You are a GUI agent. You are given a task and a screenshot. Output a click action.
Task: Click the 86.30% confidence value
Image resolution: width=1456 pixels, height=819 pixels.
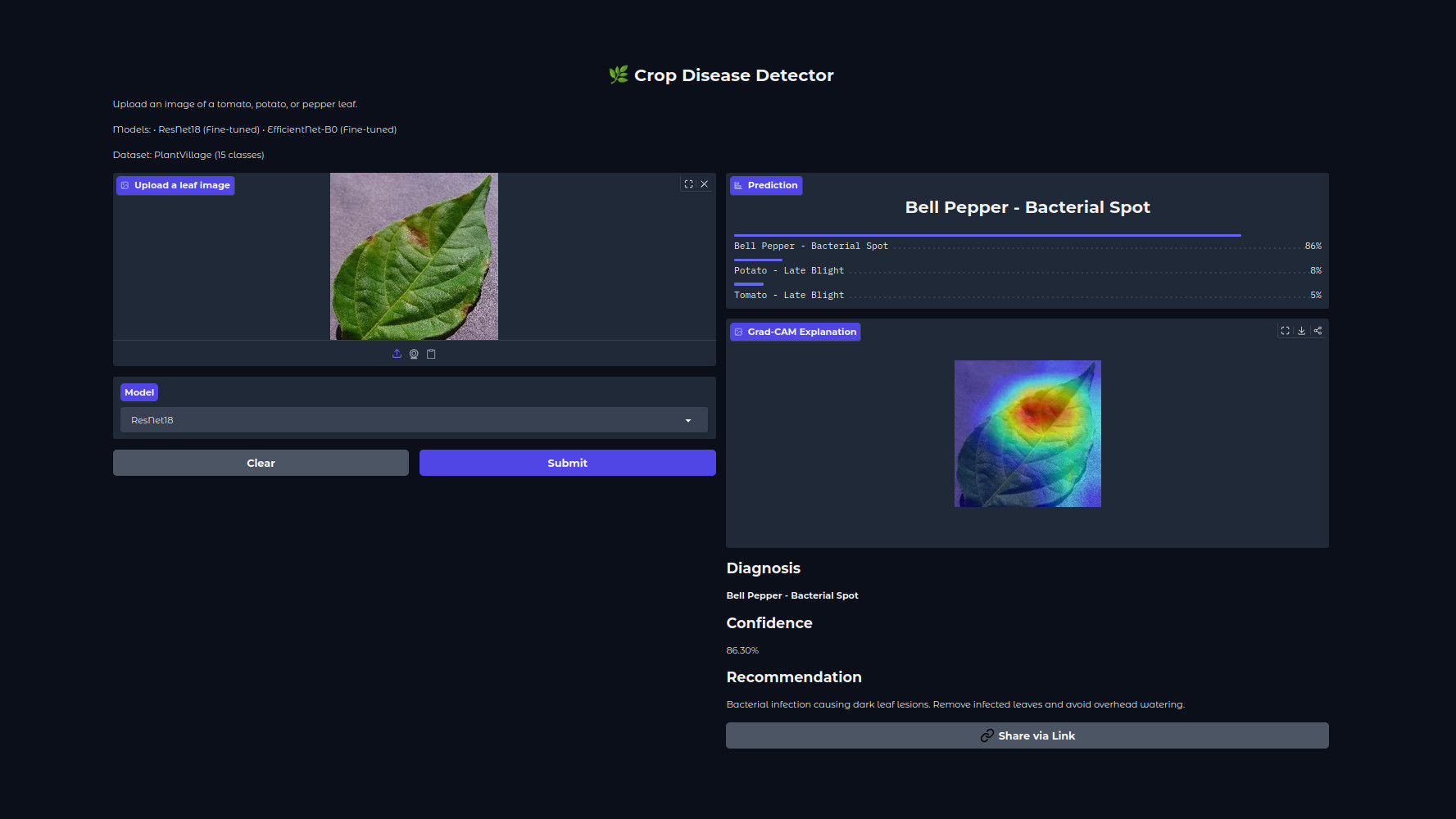[742, 650]
